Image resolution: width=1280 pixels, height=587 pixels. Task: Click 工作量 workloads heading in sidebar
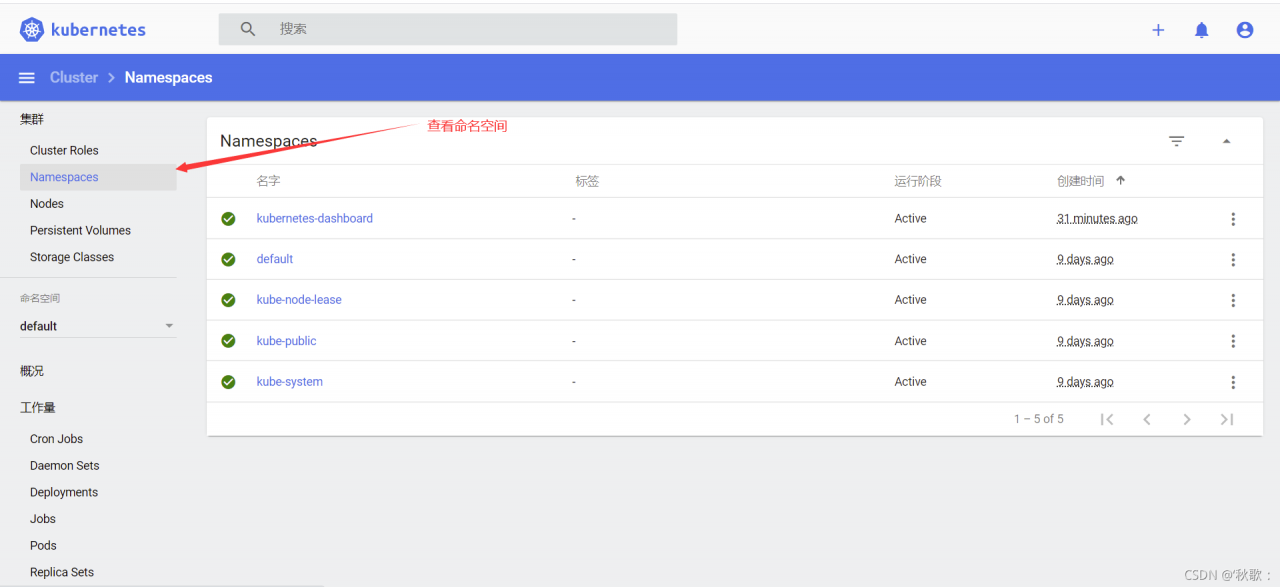coord(38,408)
